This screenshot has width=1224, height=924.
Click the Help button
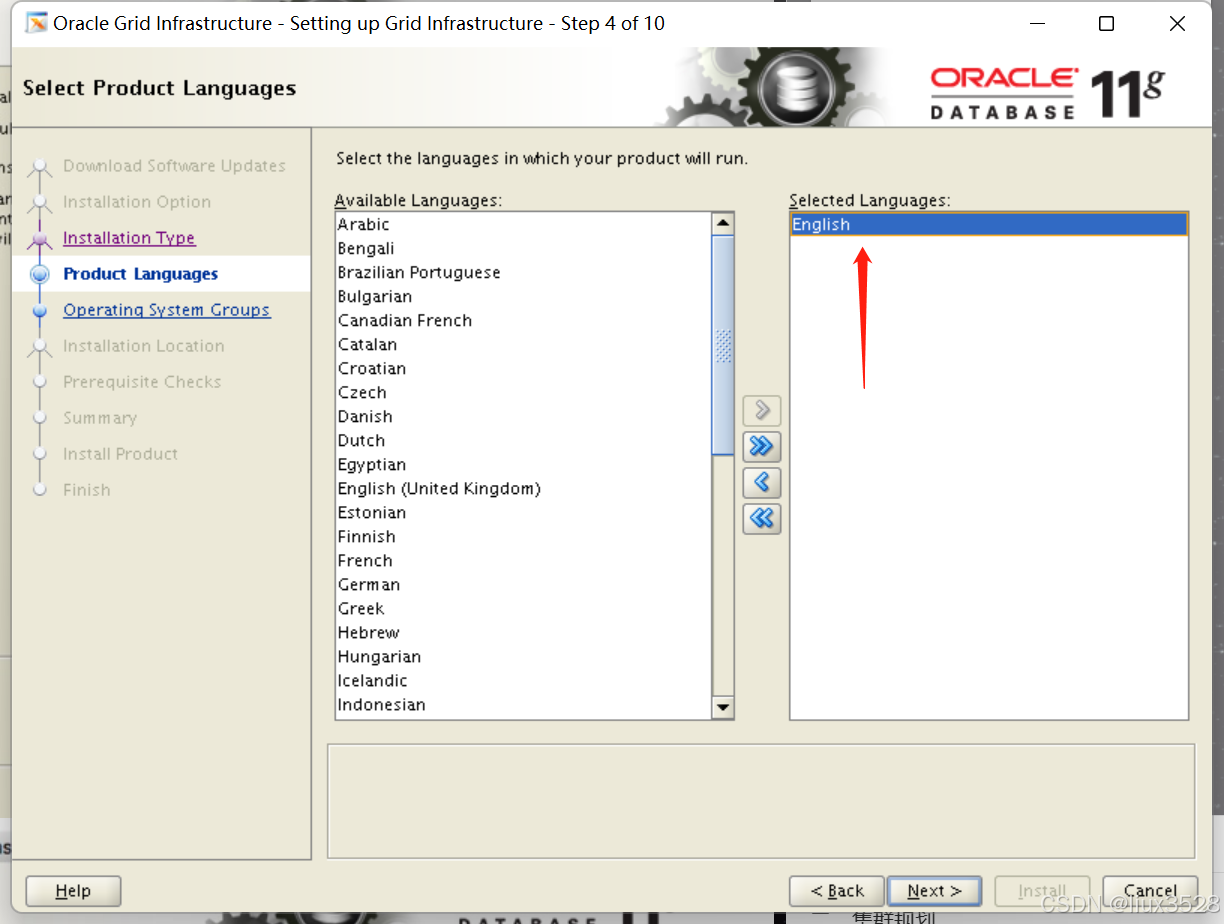point(73,891)
